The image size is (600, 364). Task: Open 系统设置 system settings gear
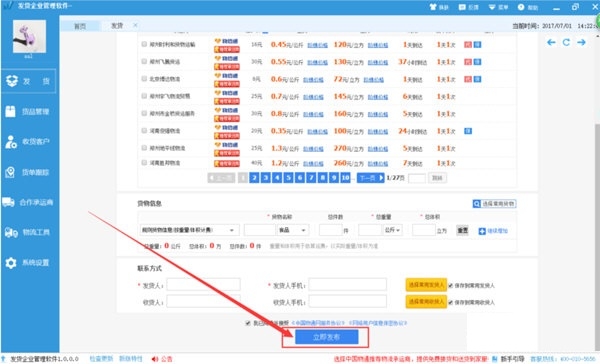[11, 263]
